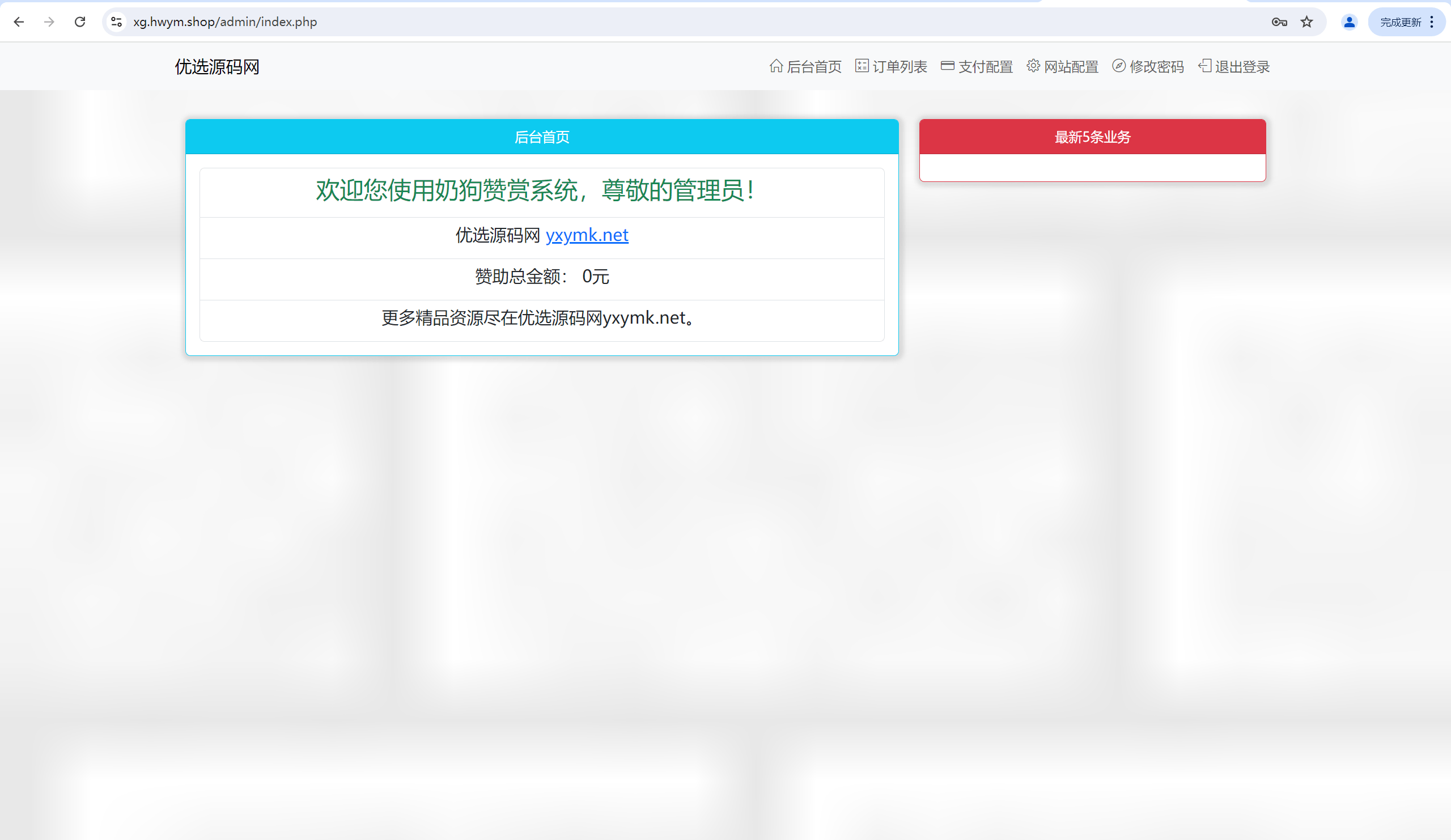The height and width of the screenshot is (840, 1451).
Task: Click the gear icon beside 网站配置
Action: (1033, 66)
